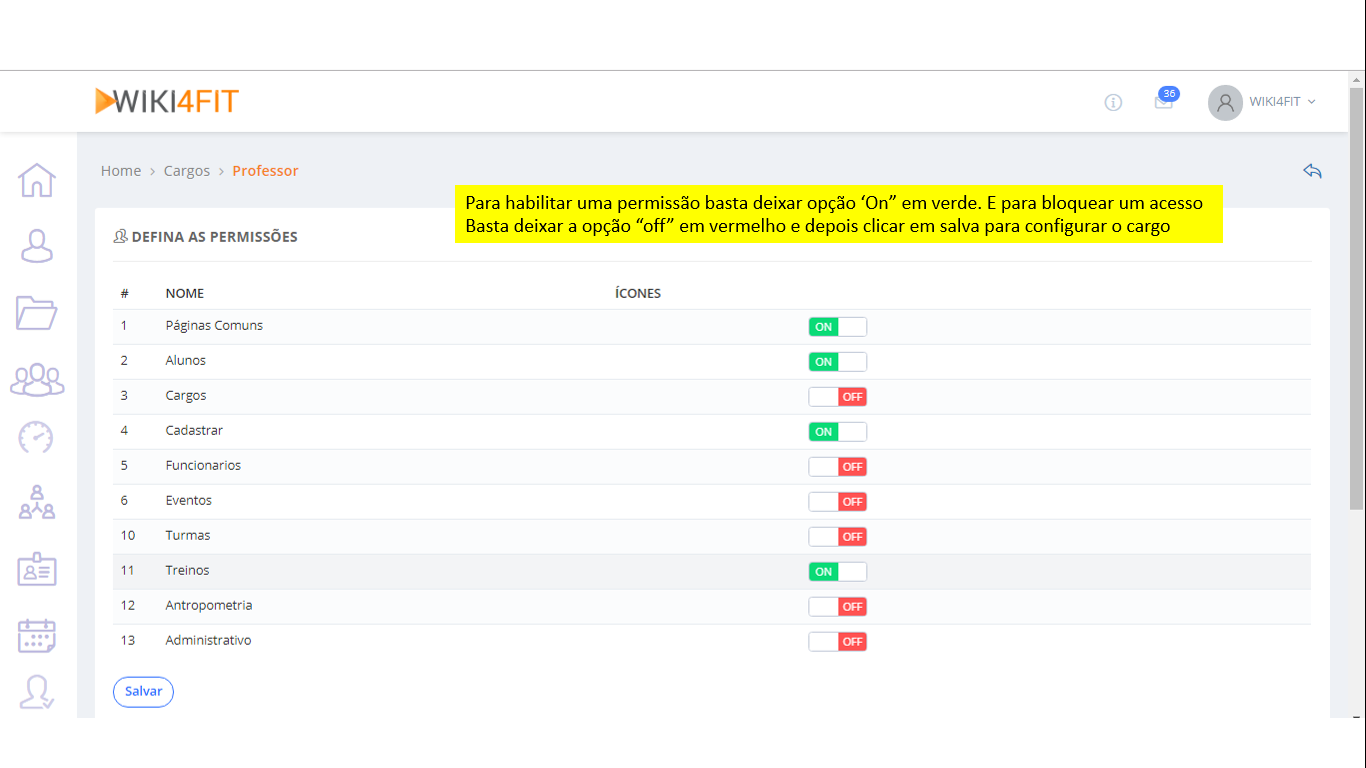Enable the Cargos permission toggle
Screen dimensions: 1366x768
(x=837, y=397)
